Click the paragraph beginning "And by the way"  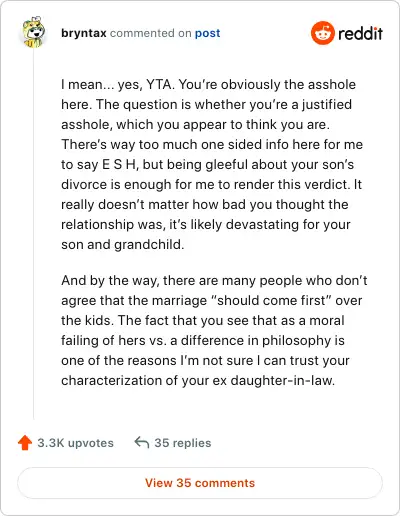214,330
